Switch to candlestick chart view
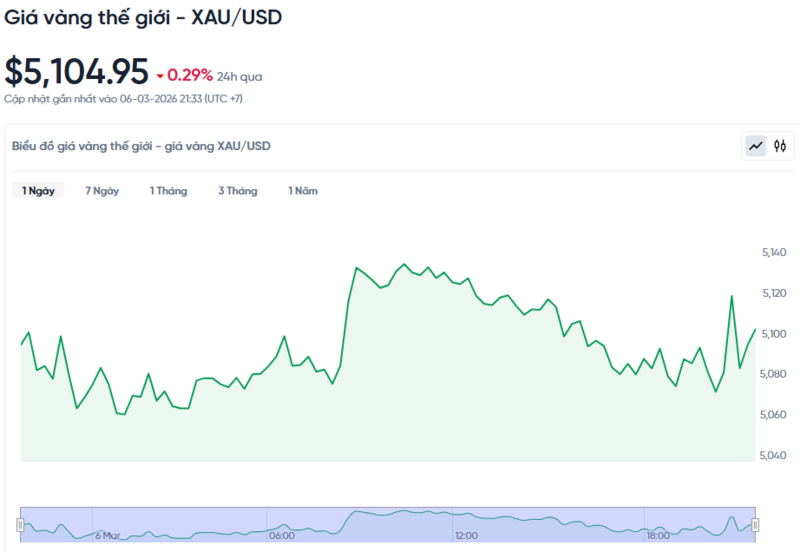Image resolution: width=800 pixels, height=552 pixels. click(780, 146)
